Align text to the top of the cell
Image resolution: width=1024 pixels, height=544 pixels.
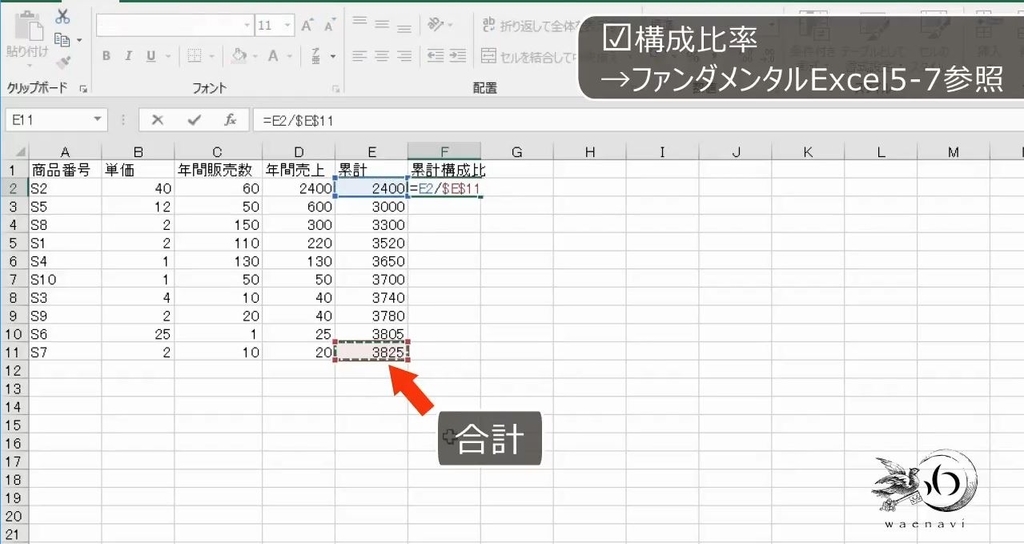pos(359,23)
